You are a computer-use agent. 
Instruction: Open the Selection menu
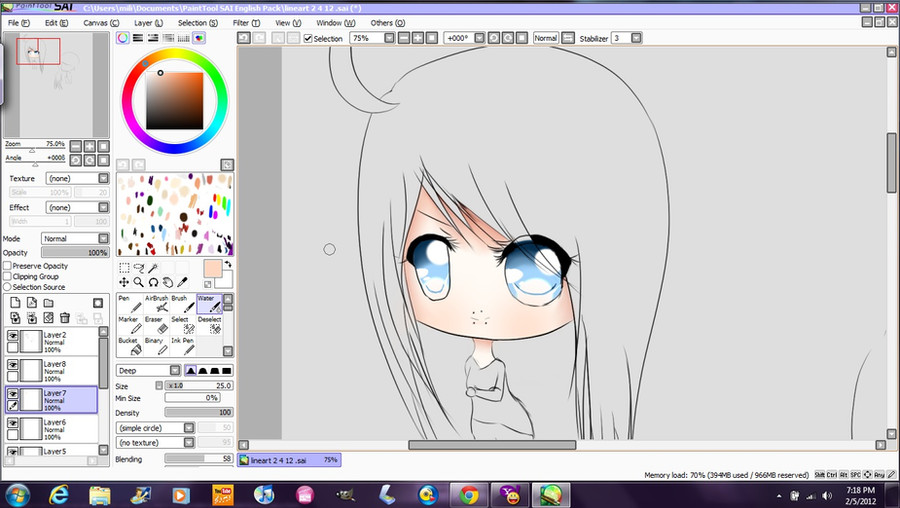[197, 23]
